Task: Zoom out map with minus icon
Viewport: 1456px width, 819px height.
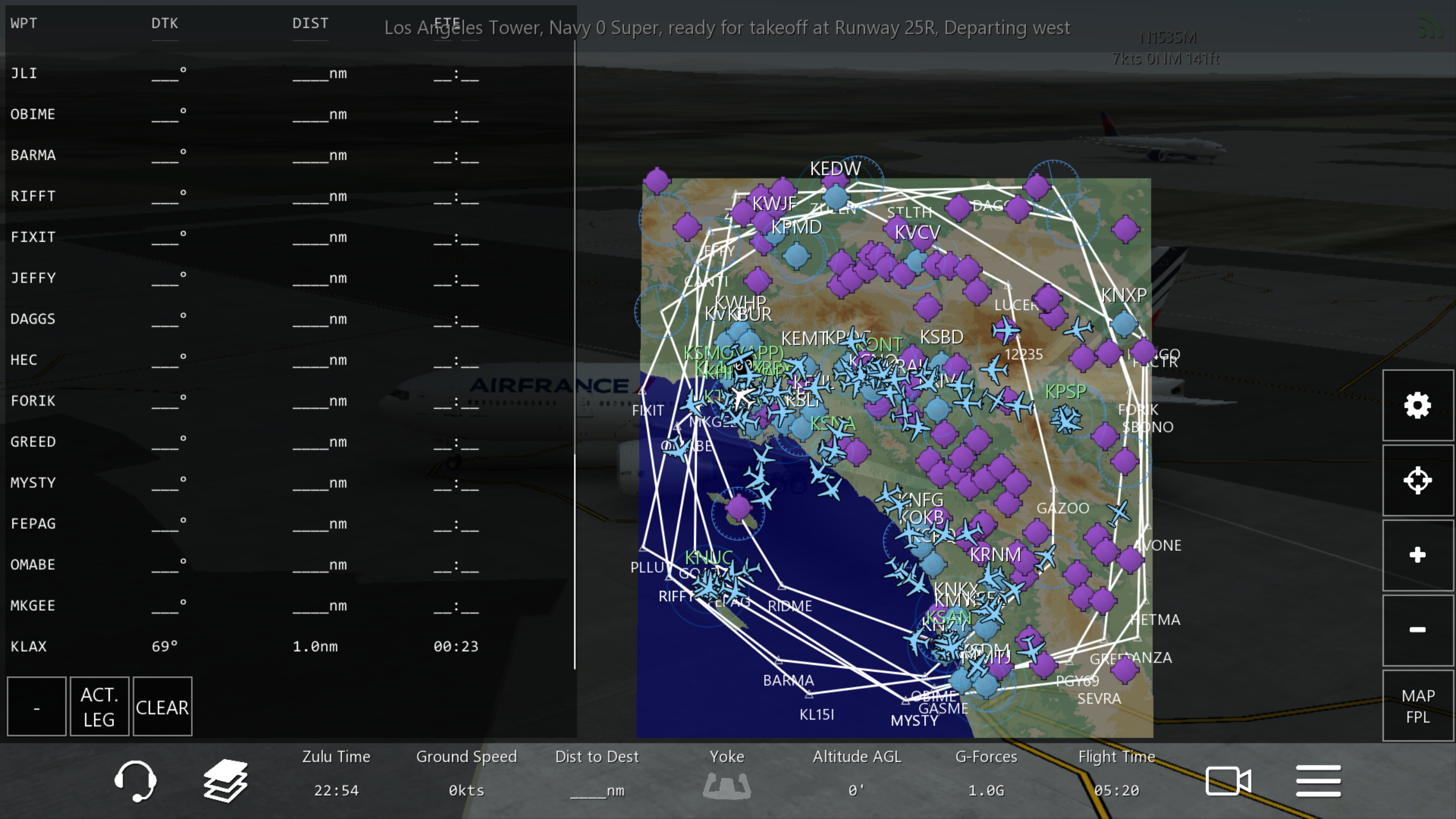Action: point(1417,630)
